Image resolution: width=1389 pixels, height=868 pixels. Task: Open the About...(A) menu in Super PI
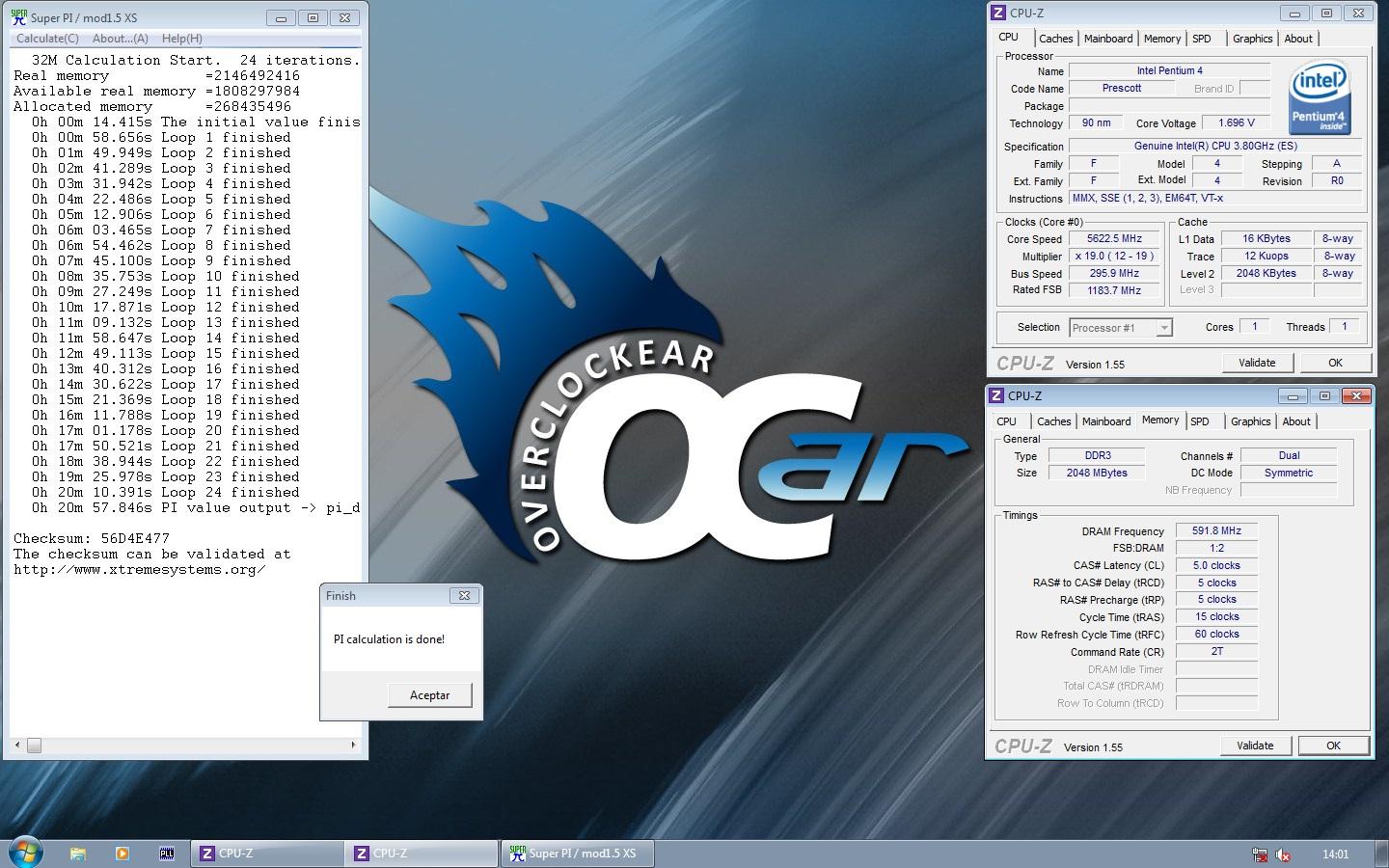pyautogui.click(x=120, y=39)
